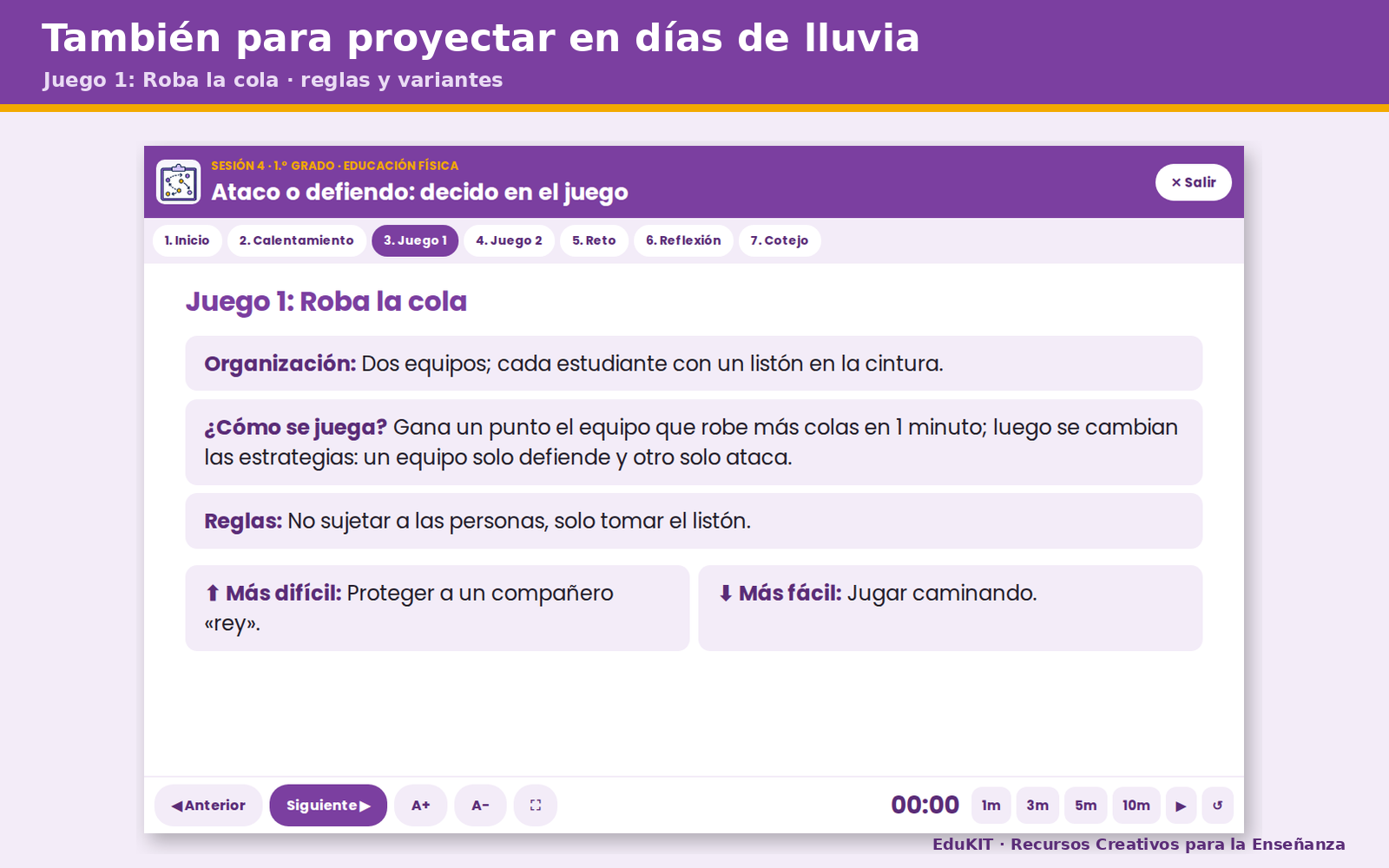Click the strategy clipboard session icon
The width and height of the screenshot is (1389, 868).
tap(178, 182)
